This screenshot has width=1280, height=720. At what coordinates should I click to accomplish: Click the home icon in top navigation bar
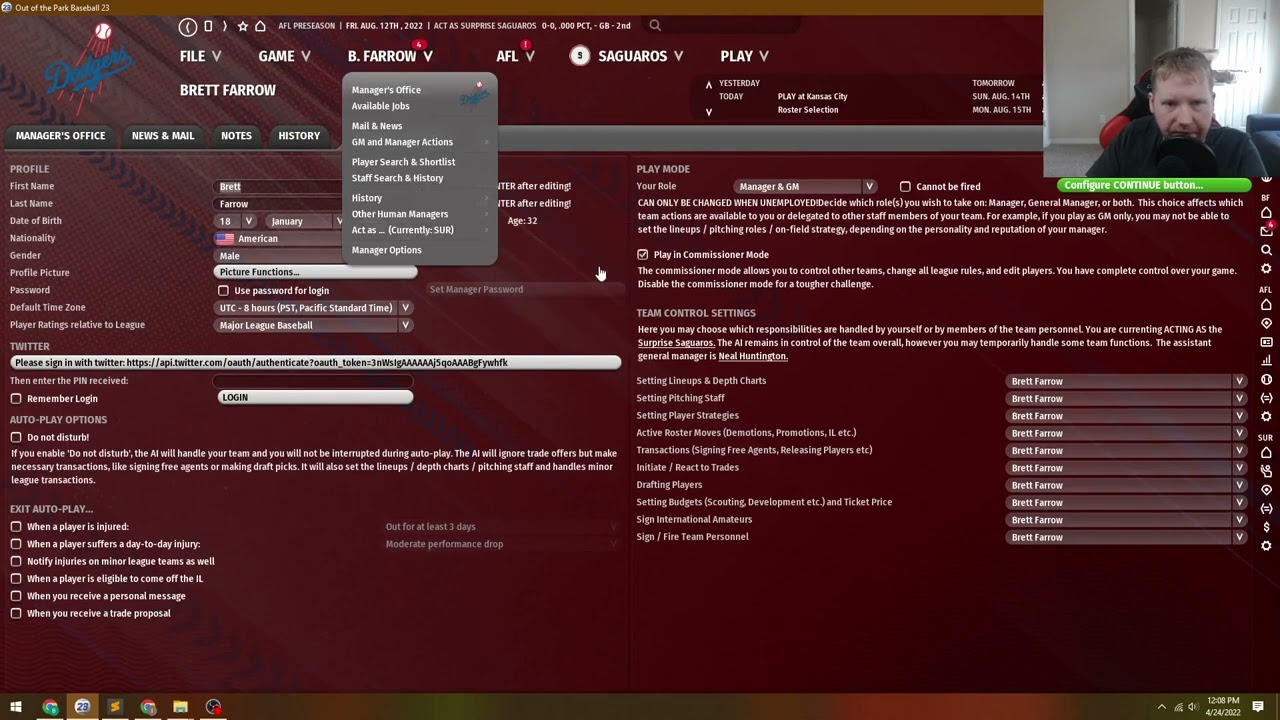coord(260,26)
